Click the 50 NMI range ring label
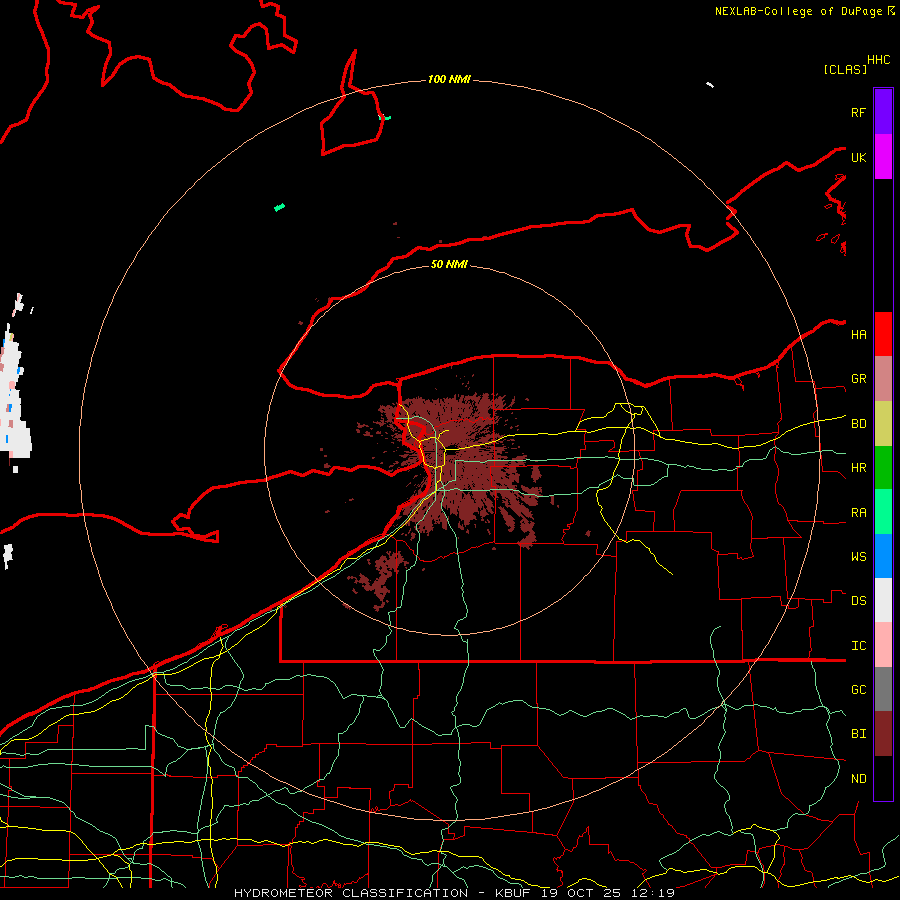Viewport: 900px width, 900px height. pyautogui.click(x=449, y=264)
